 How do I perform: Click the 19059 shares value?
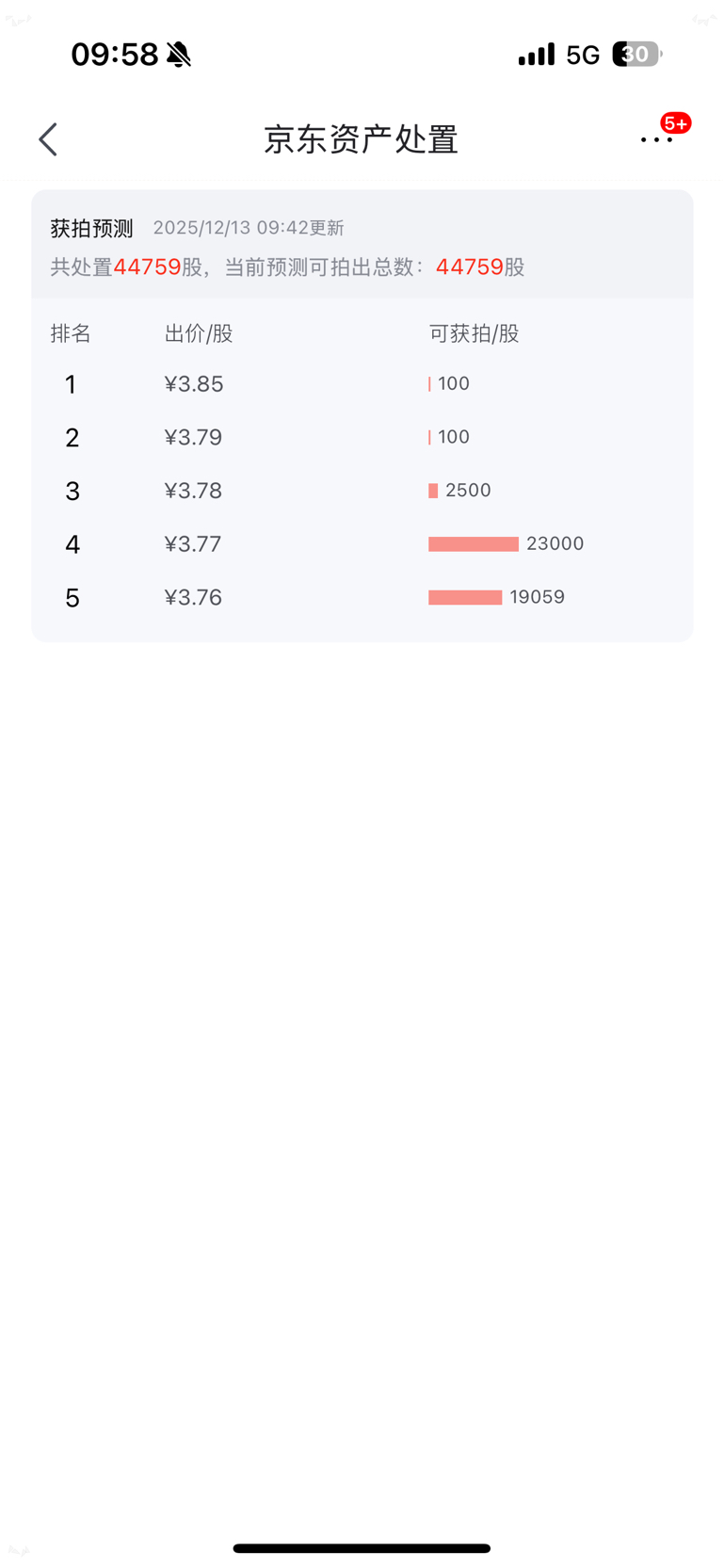click(x=537, y=597)
